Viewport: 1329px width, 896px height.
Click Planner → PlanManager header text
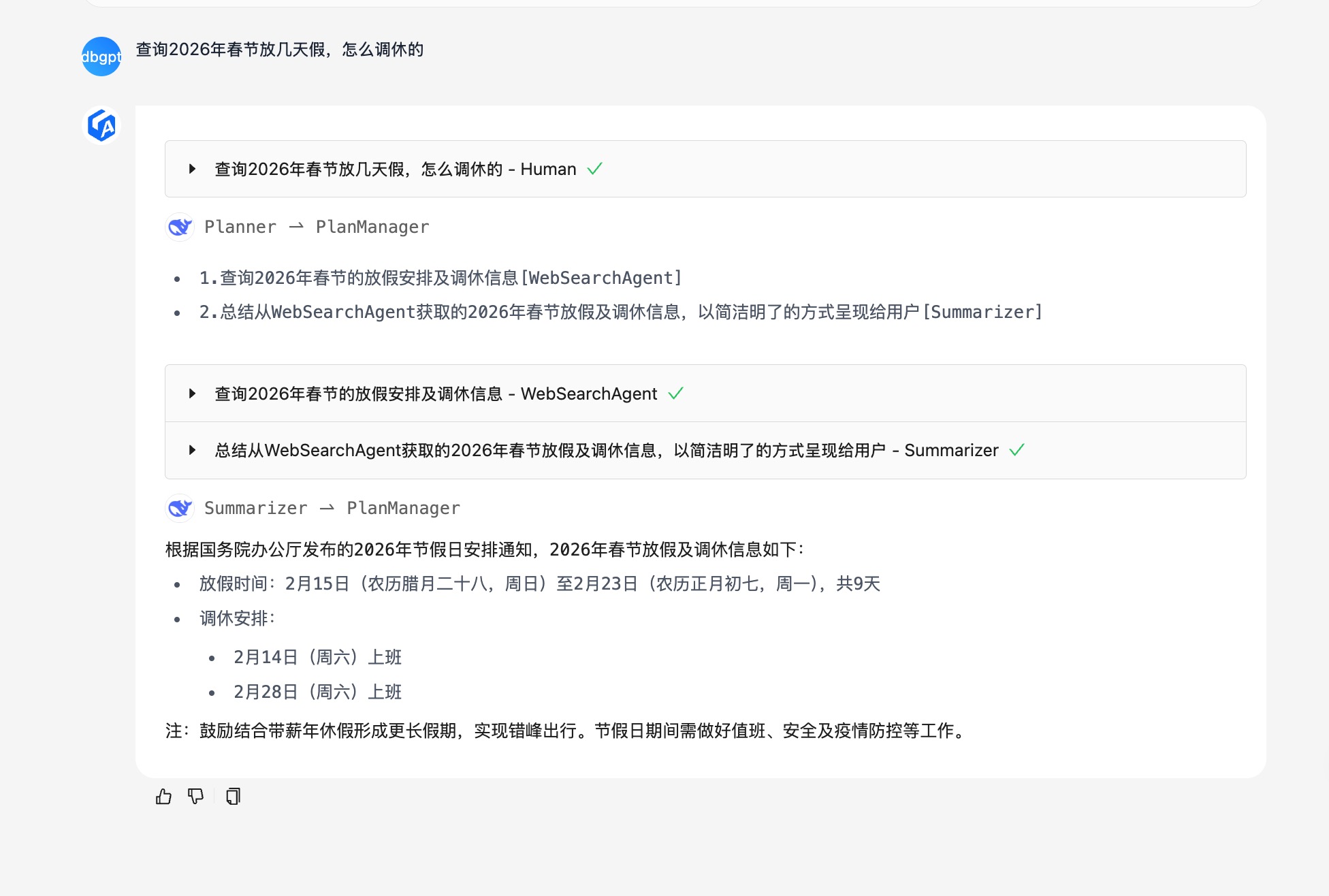coord(317,227)
